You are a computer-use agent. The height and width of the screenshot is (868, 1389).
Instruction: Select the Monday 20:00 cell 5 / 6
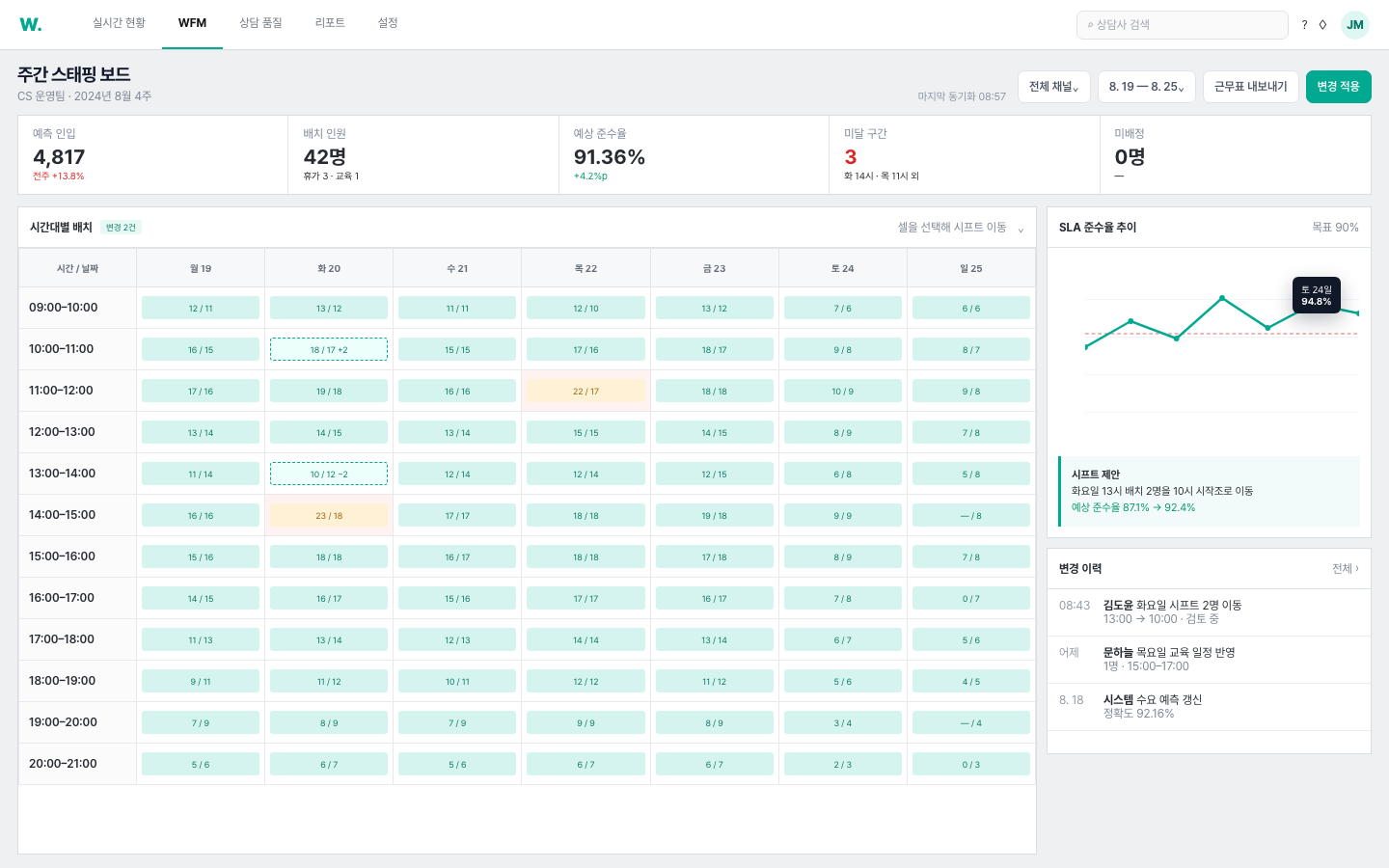pyautogui.click(x=201, y=764)
